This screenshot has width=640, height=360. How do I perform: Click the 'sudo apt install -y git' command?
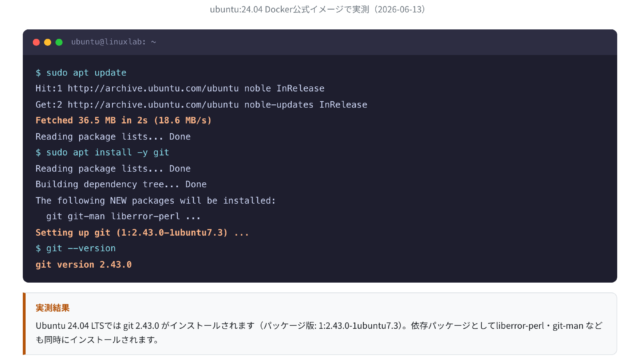(102, 152)
